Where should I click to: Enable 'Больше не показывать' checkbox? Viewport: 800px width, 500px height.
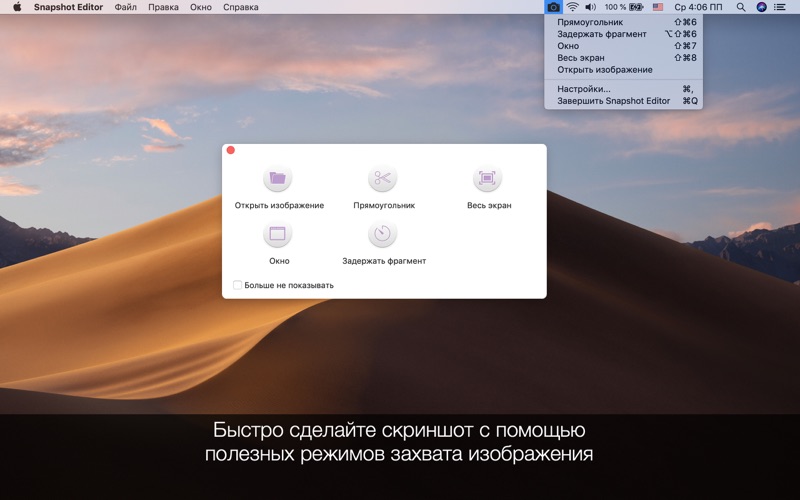(x=237, y=285)
